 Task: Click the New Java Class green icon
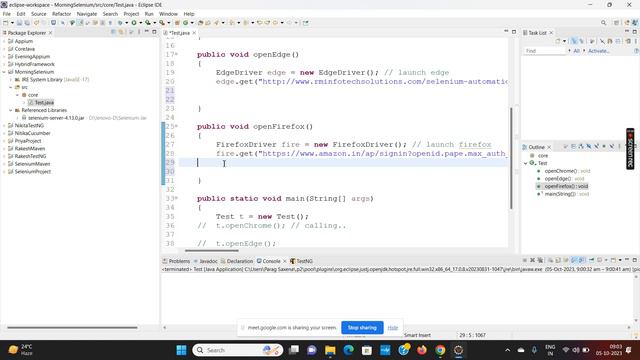click(185, 23)
